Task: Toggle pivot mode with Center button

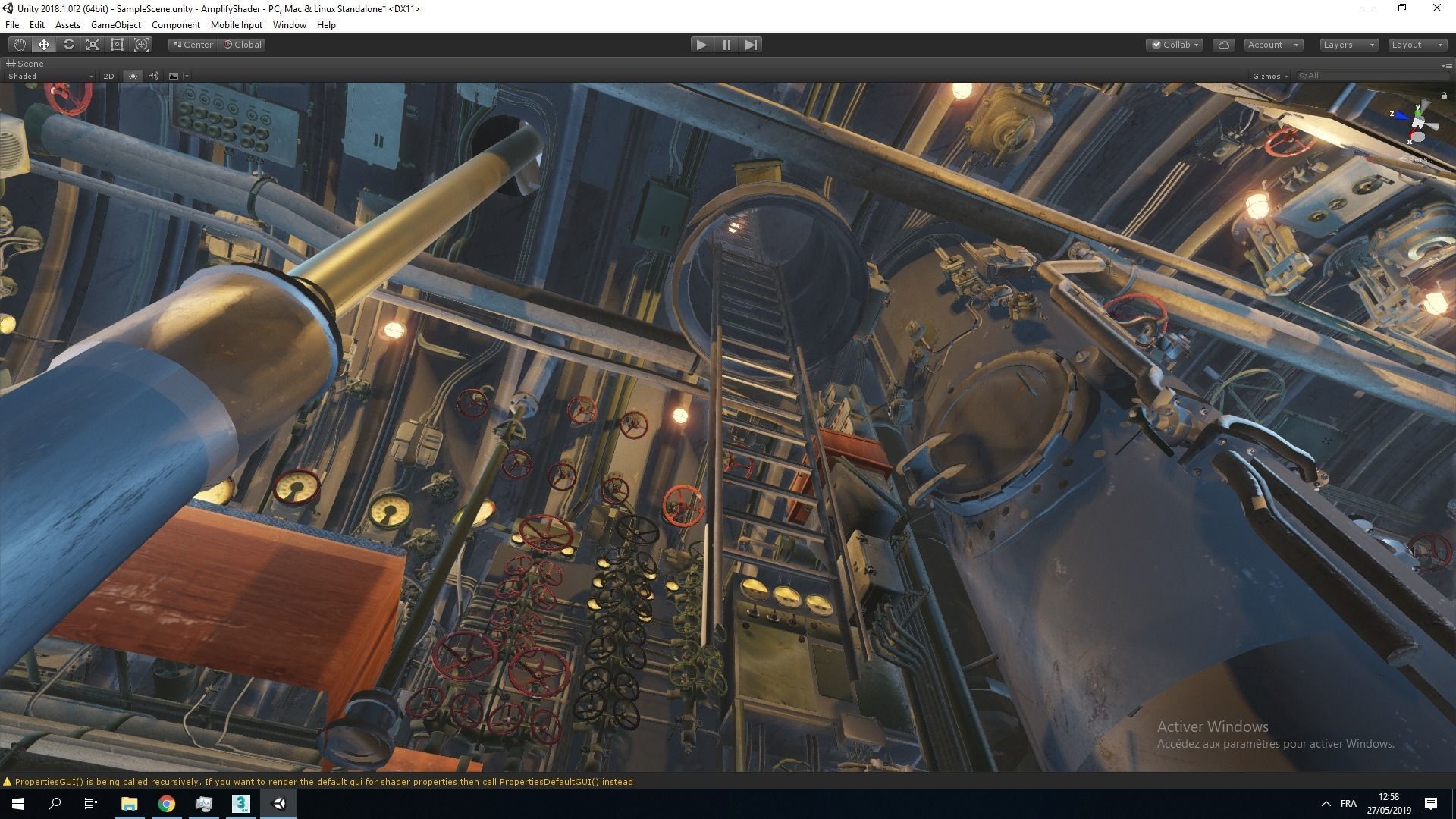Action: click(193, 45)
